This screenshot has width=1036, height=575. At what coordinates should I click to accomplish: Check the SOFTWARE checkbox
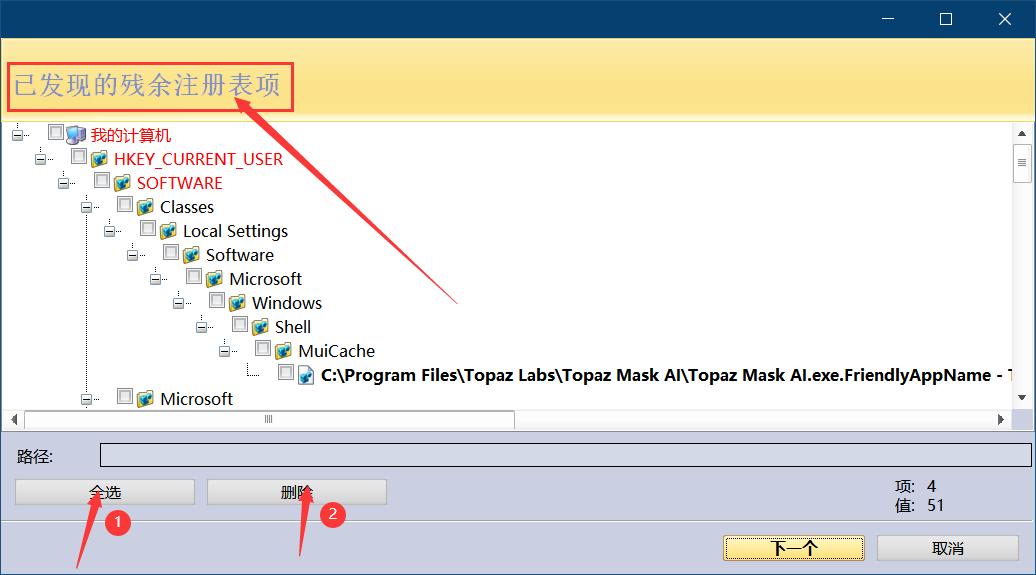coord(102,180)
